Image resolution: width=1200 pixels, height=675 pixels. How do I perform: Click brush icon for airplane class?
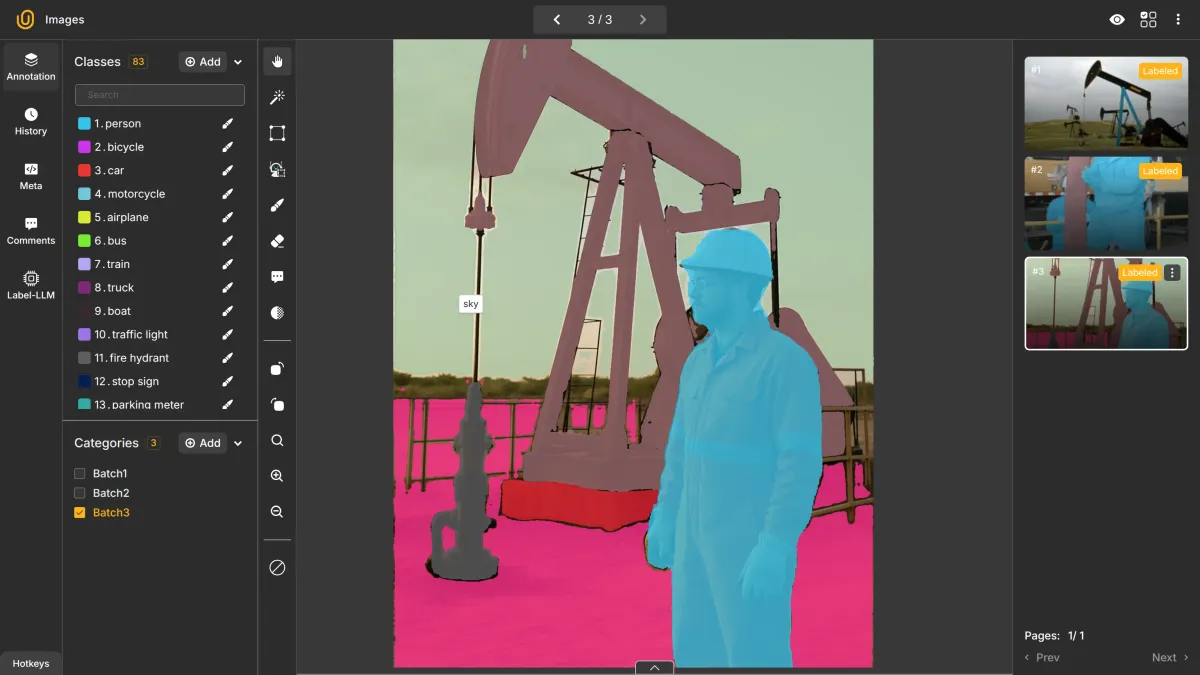pos(227,217)
